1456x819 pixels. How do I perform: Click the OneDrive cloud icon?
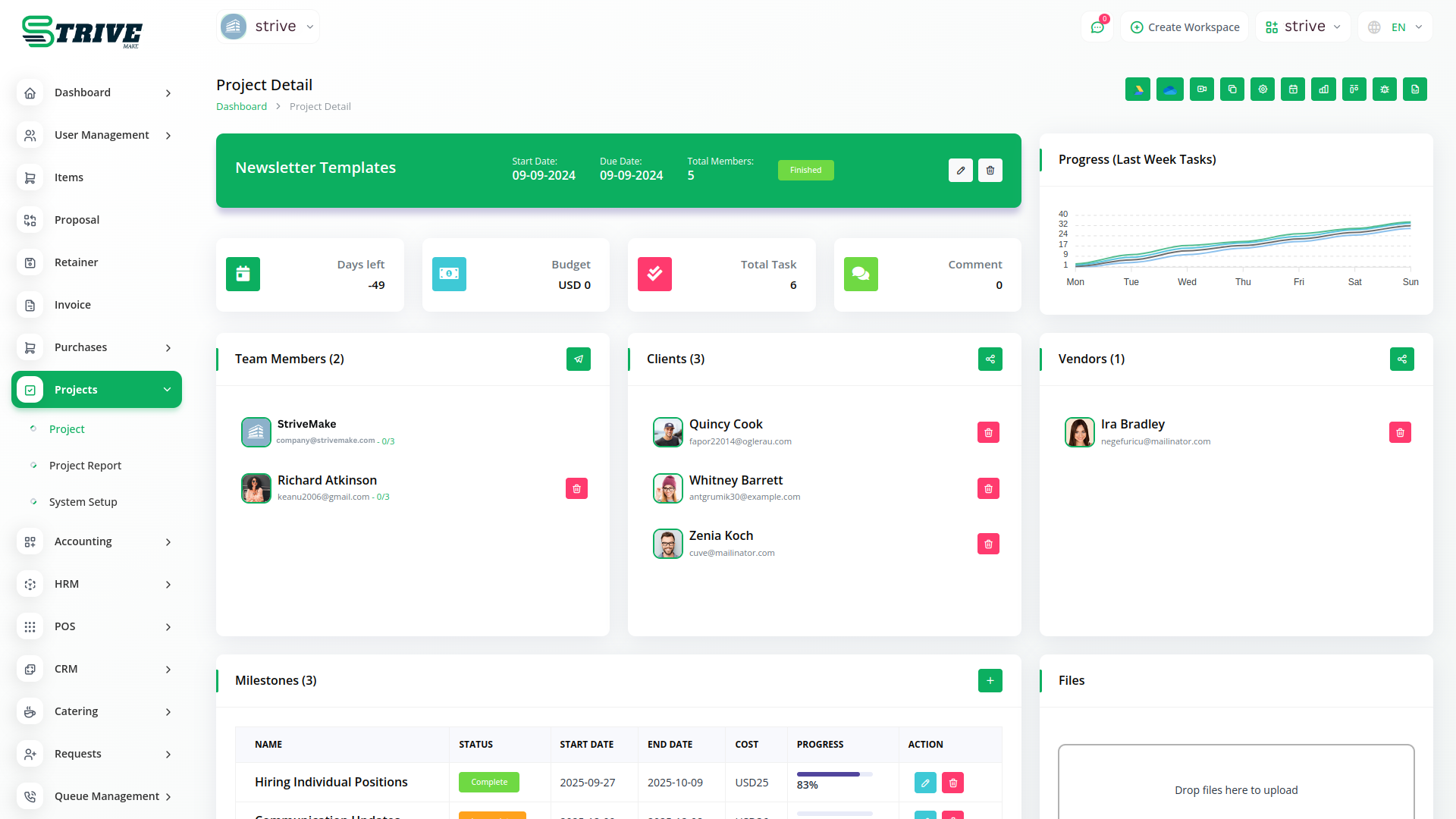coord(1169,89)
